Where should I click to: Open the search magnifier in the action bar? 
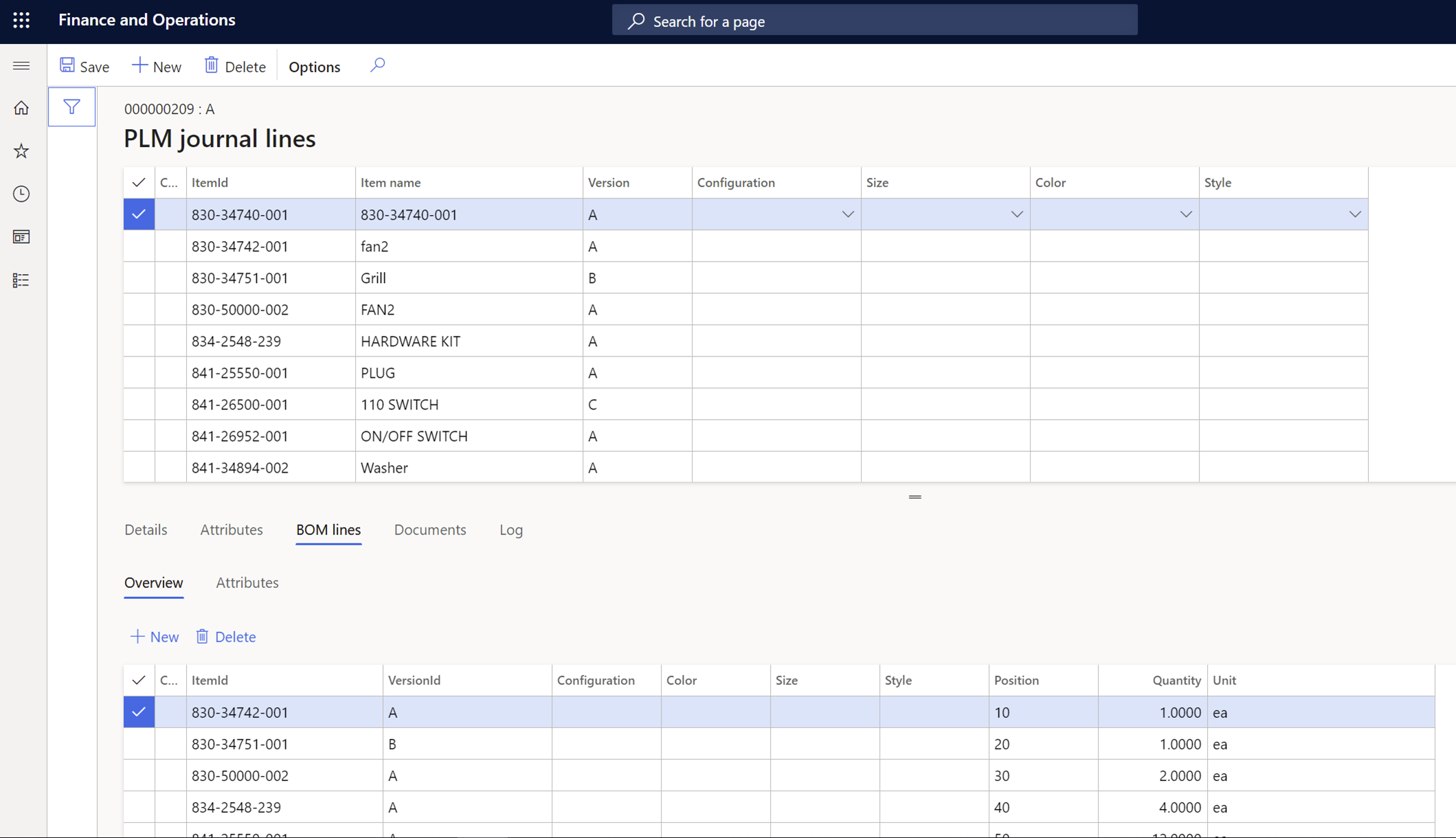377,65
